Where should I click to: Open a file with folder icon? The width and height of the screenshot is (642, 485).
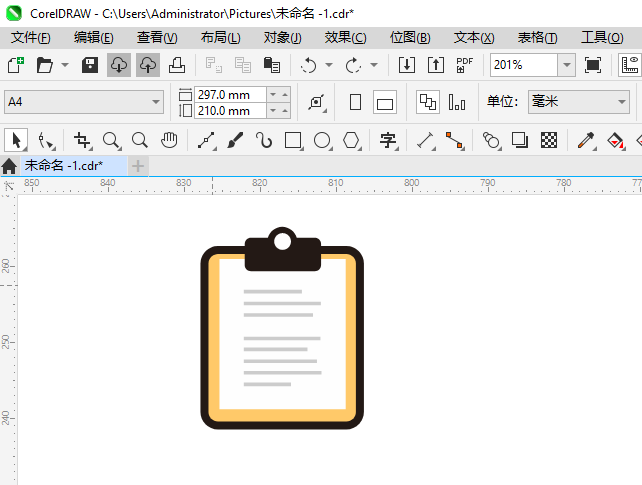click(x=44, y=65)
